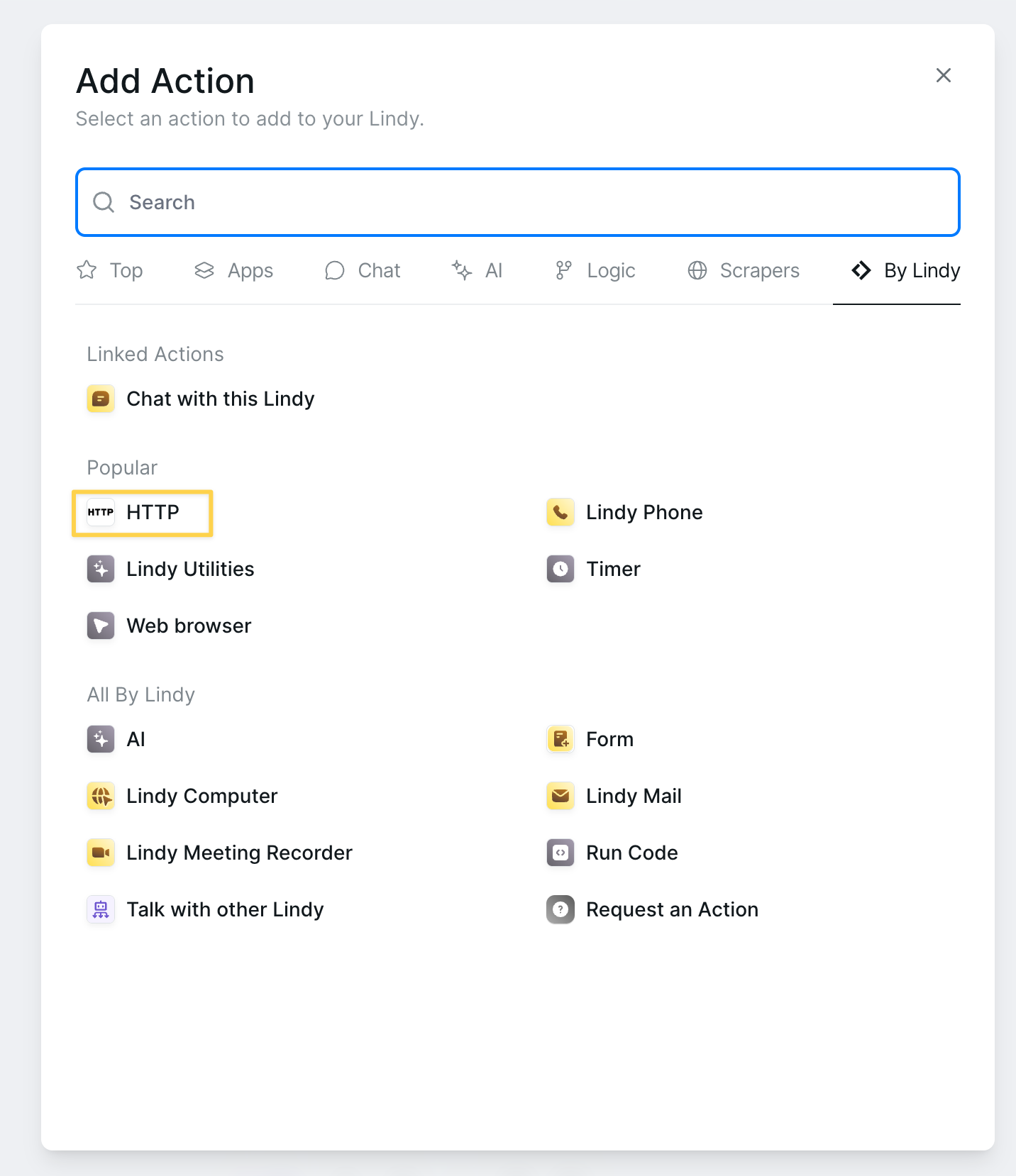Click the Lindy Mail envelope icon
Screen dimensions: 1016x1176
tap(561, 796)
